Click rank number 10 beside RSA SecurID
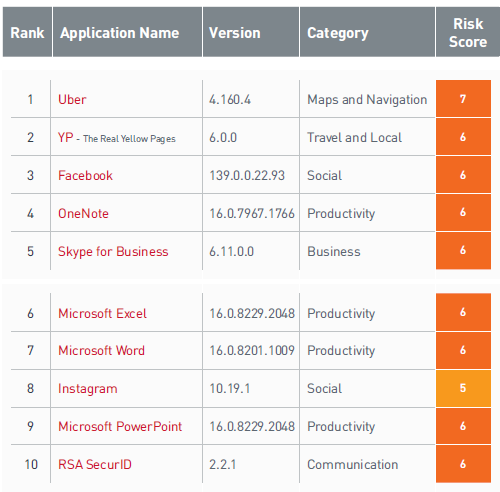The width and height of the screenshot is (500, 492). [31, 464]
